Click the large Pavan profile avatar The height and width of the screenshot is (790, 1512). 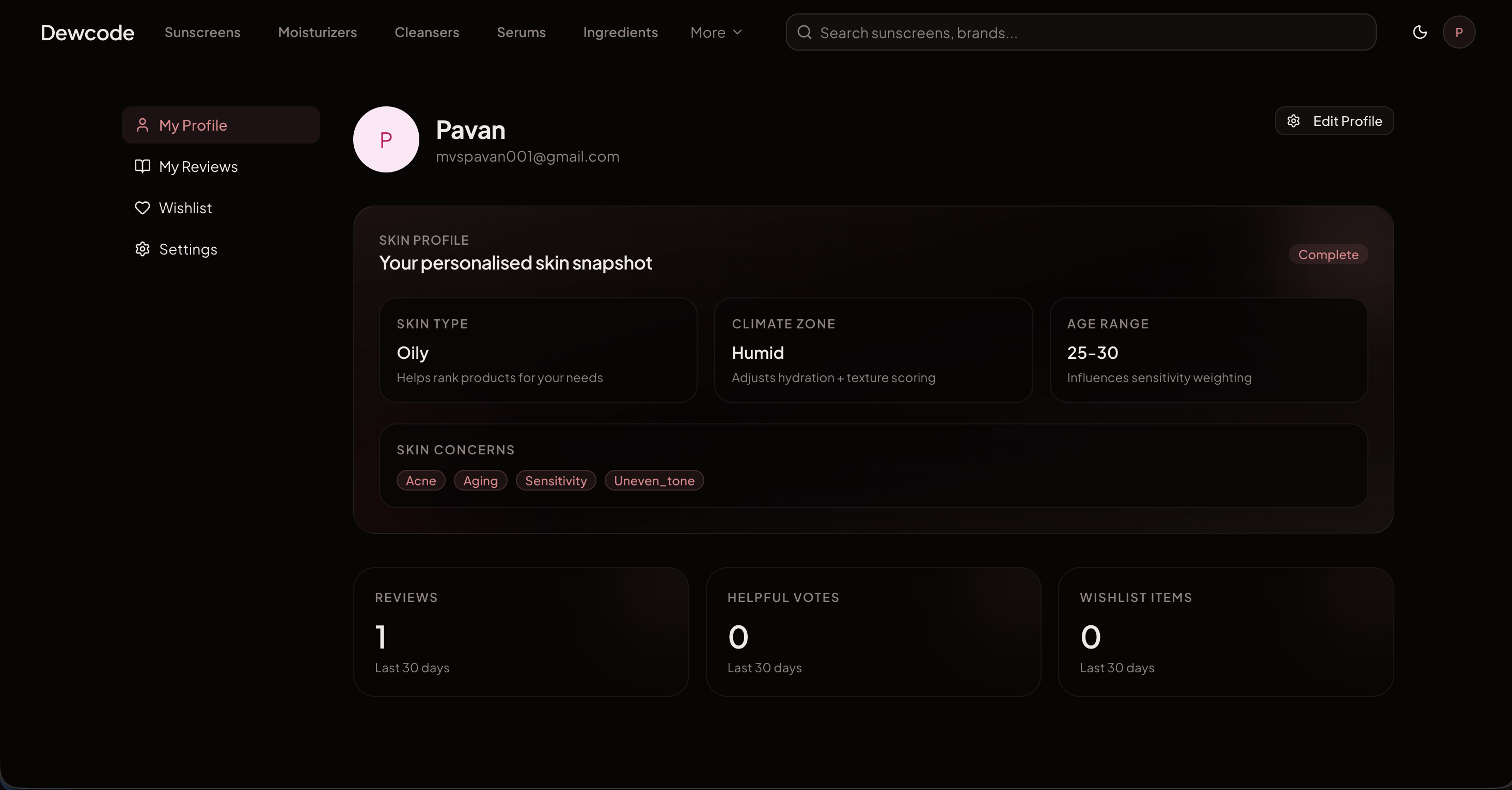(386, 139)
